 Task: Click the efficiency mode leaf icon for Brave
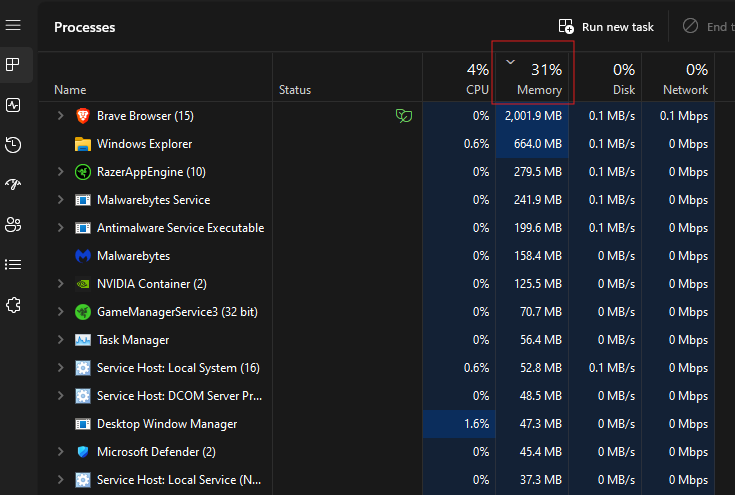[404, 116]
